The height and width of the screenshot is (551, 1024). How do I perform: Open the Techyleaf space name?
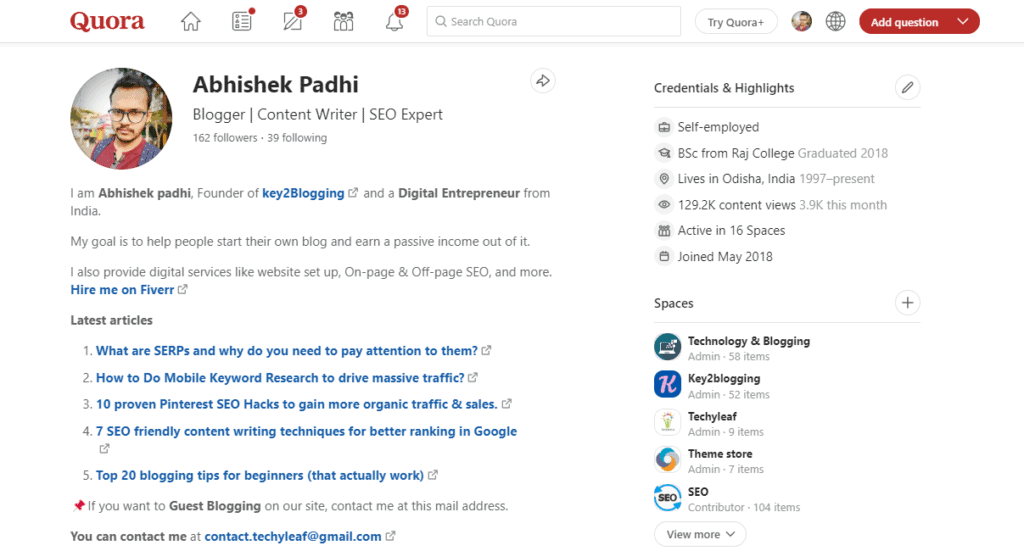[x=712, y=417]
